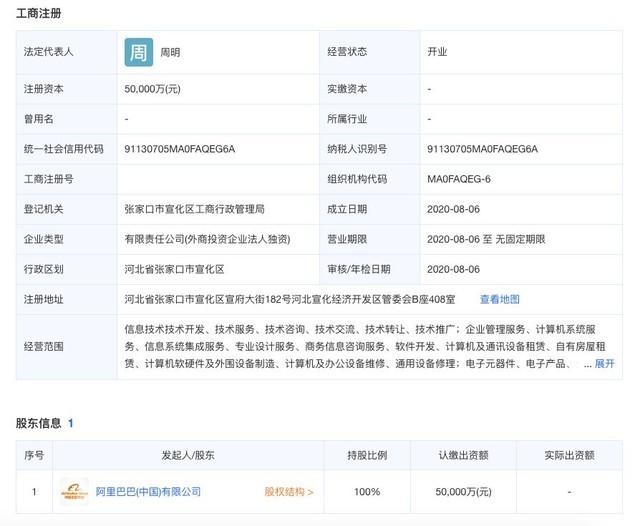Click the 曾用名 label cell

click(x=66, y=119)
